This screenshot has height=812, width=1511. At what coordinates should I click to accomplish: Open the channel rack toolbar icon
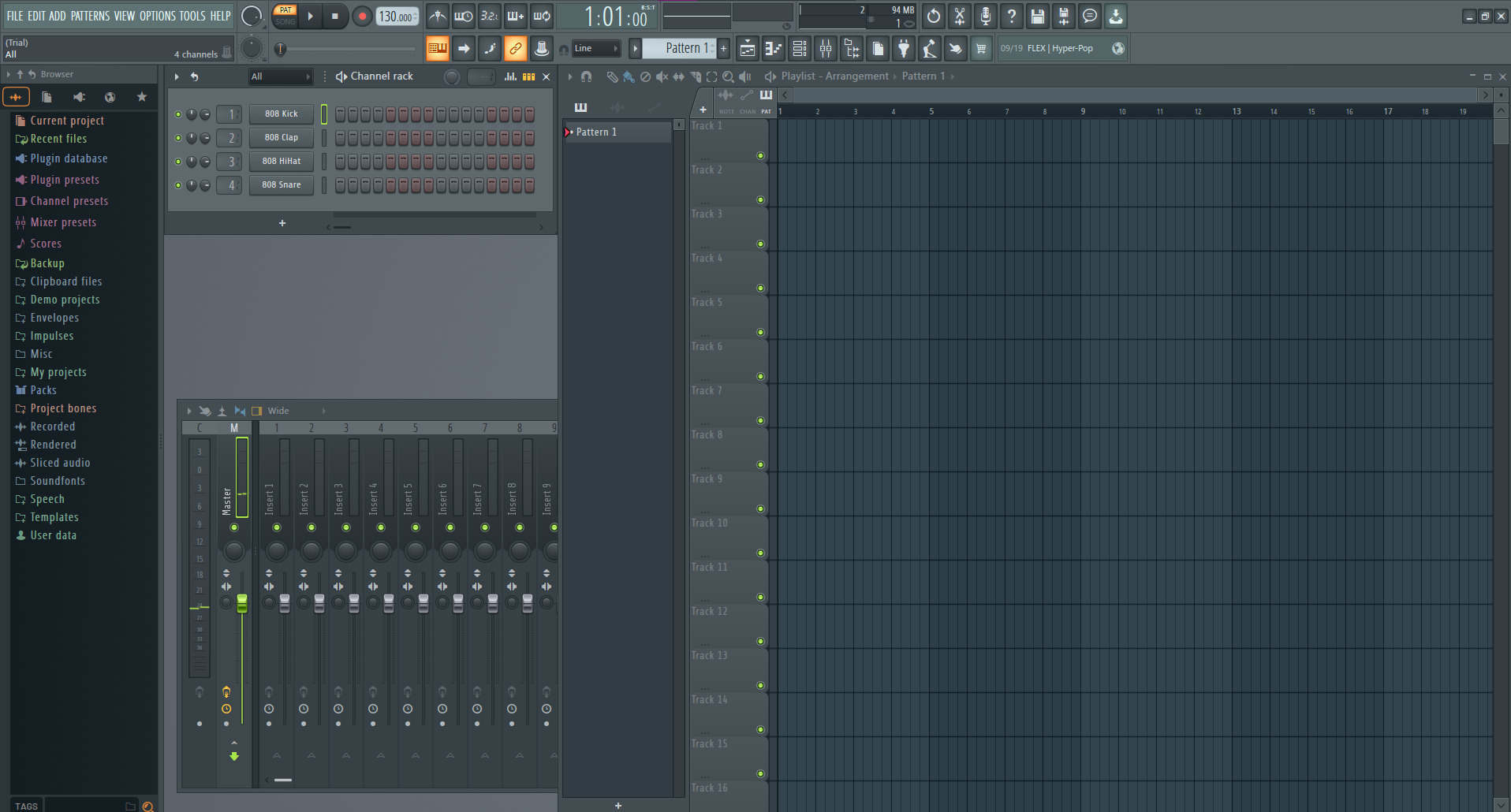799,49
